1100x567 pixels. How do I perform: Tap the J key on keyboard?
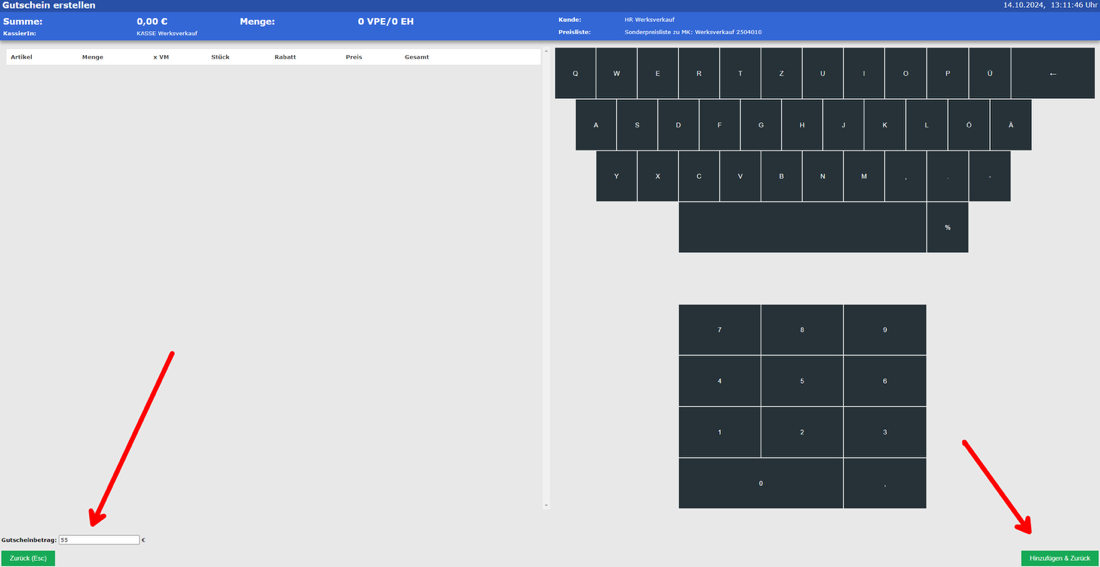pos(843,125)
